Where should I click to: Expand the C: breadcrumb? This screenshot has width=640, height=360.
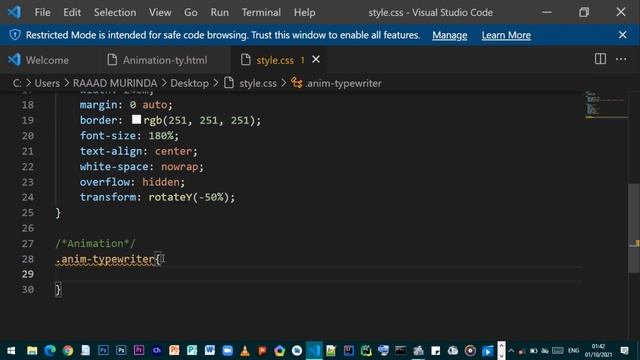point(17,83)
